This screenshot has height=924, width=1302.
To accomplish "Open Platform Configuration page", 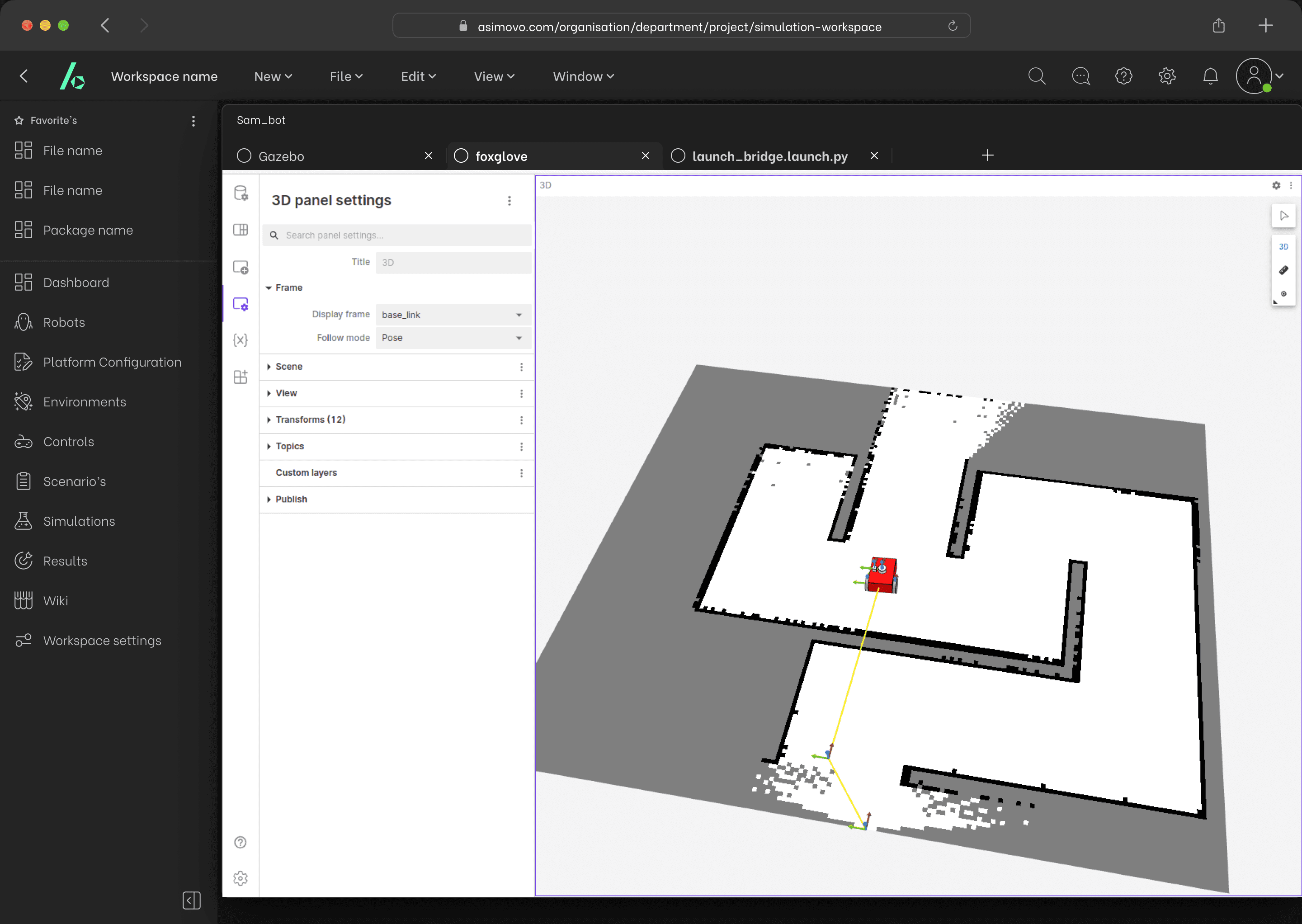I will (x=112, y=362).
